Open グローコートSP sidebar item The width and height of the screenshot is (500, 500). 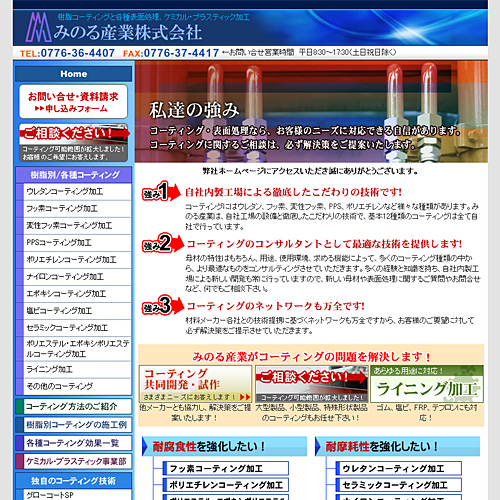pos(77,495)
